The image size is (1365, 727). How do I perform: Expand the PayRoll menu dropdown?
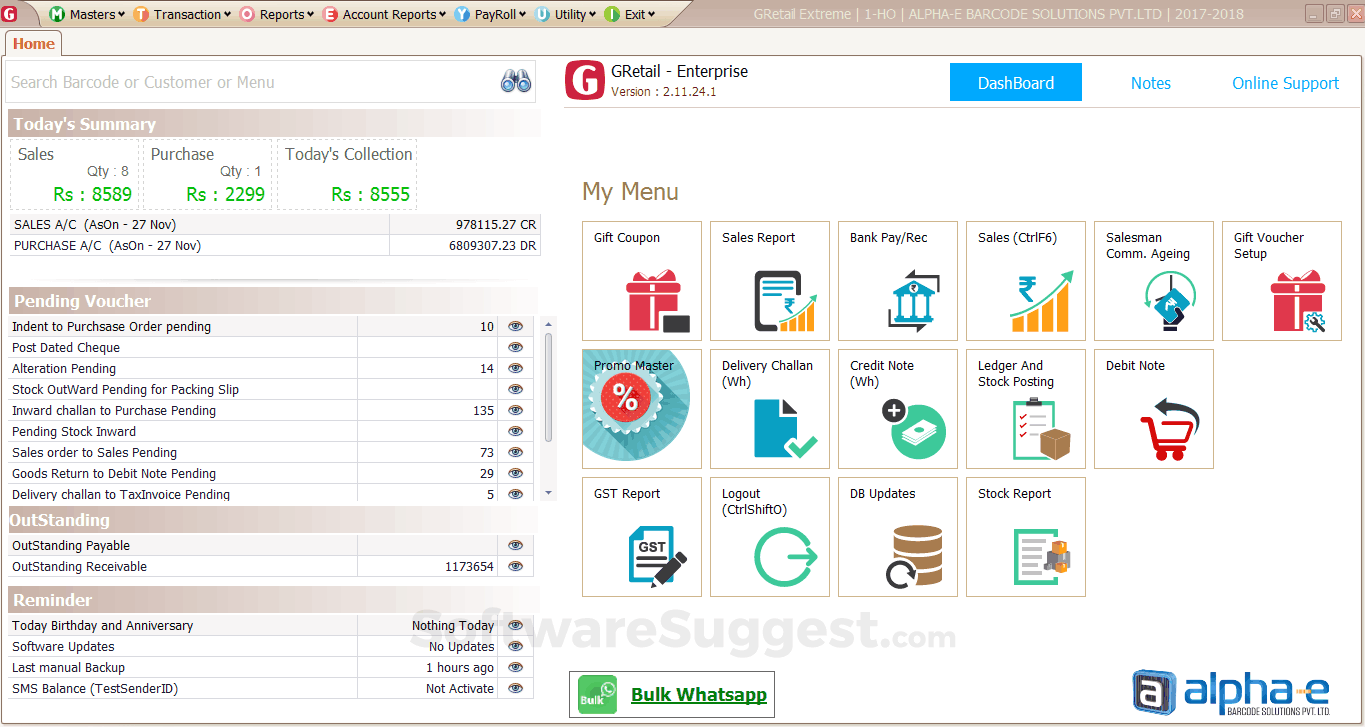(x=492, y=14)
